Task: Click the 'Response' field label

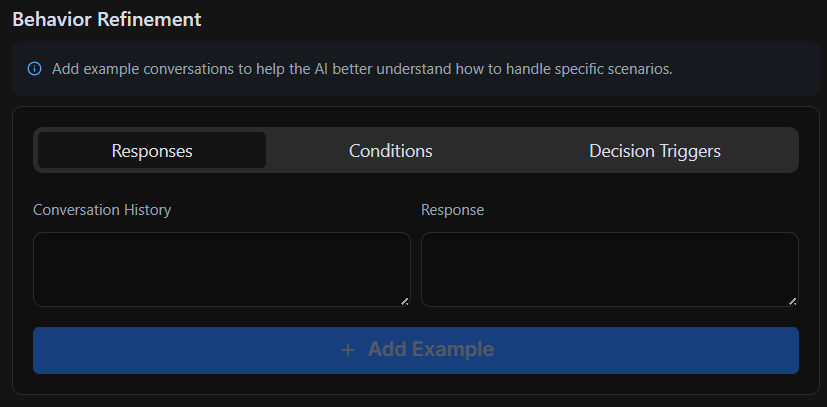Action: pos(452,210)
